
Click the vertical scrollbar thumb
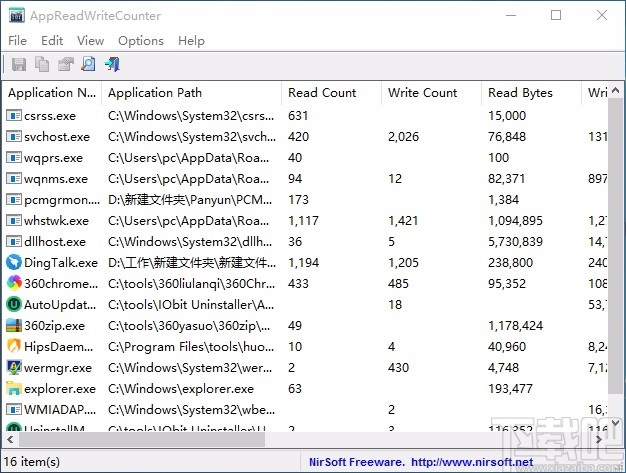point(615,245)
